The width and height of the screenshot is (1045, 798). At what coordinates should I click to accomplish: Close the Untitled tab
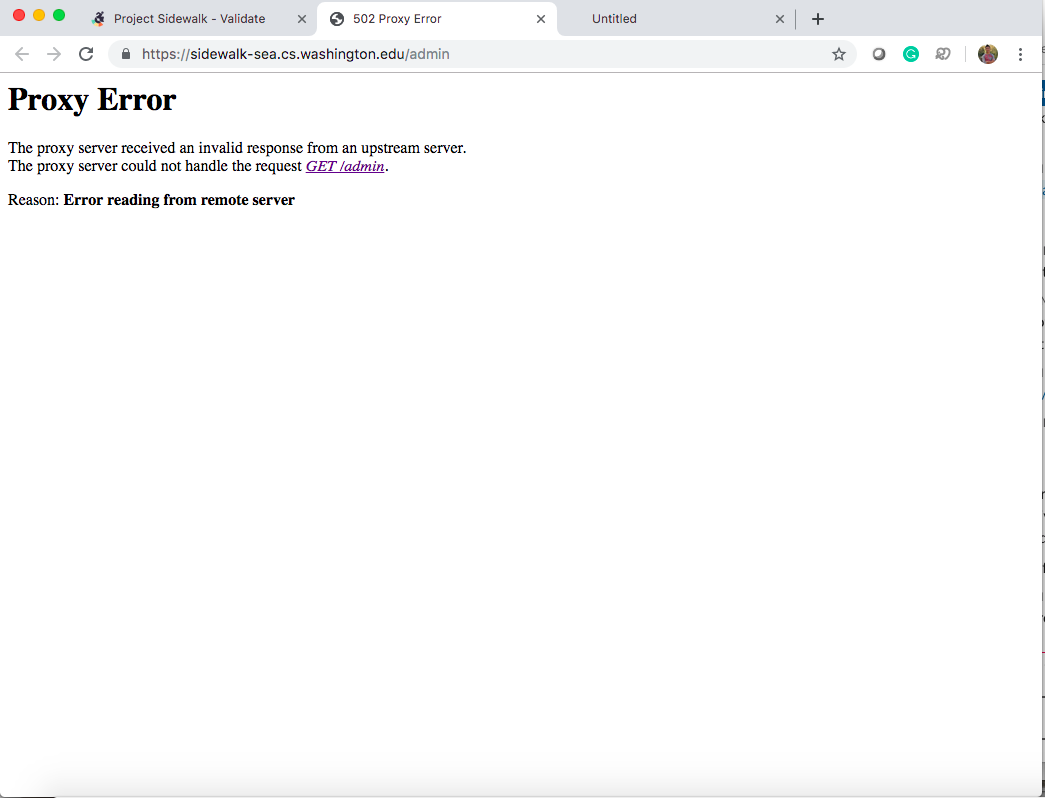780,19
